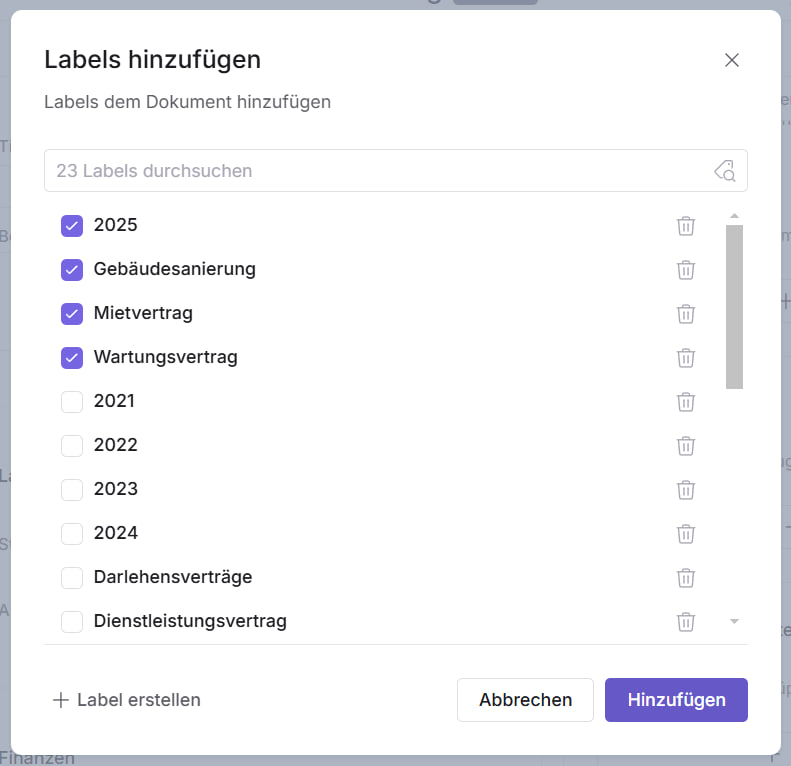Check the Dienstleistungsvertrag checkbox
The width and height of the screenshot is (791, 766).
(x=72, y=622)
